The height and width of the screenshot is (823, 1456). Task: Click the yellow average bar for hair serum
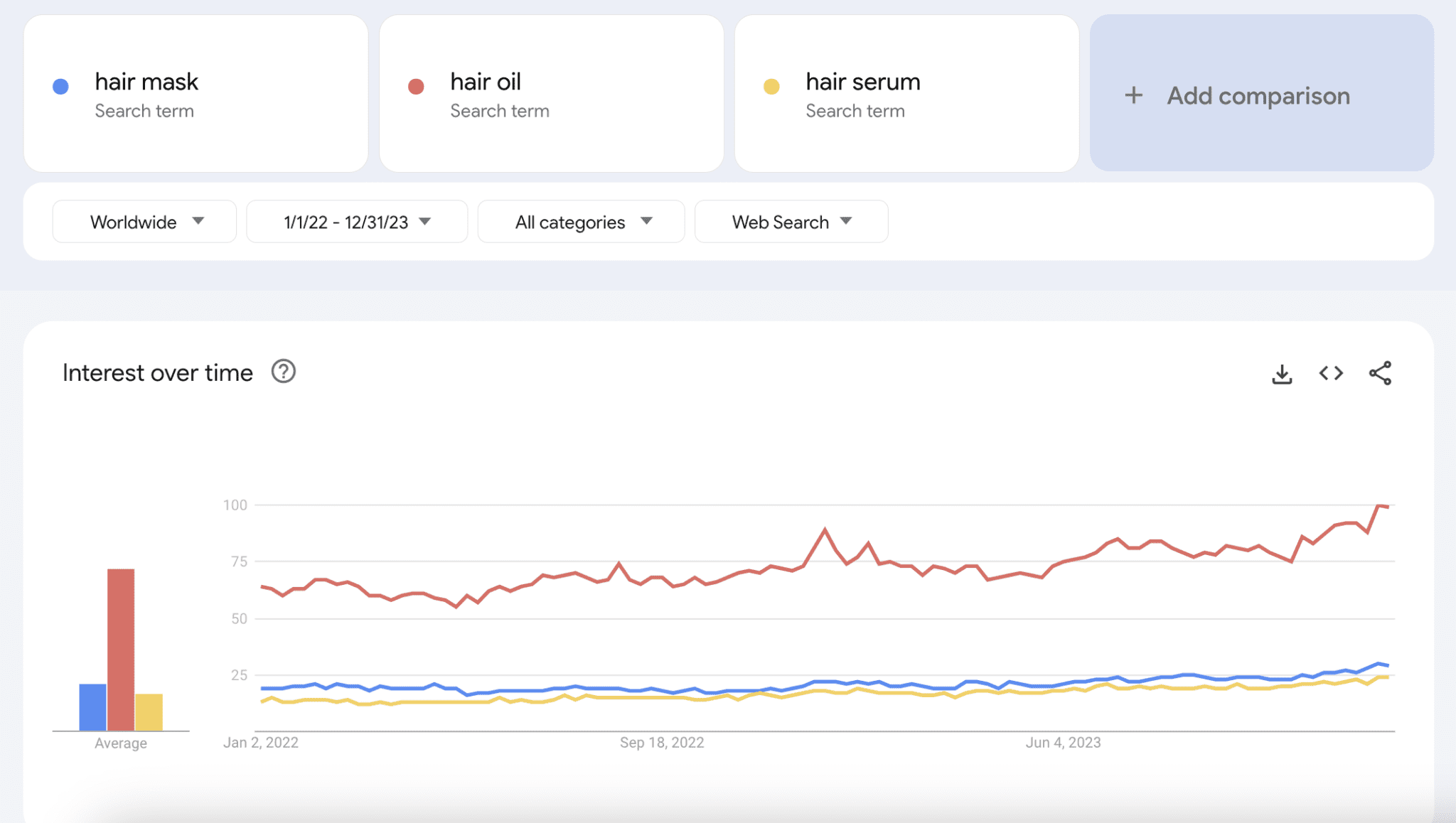pos(149,711)
